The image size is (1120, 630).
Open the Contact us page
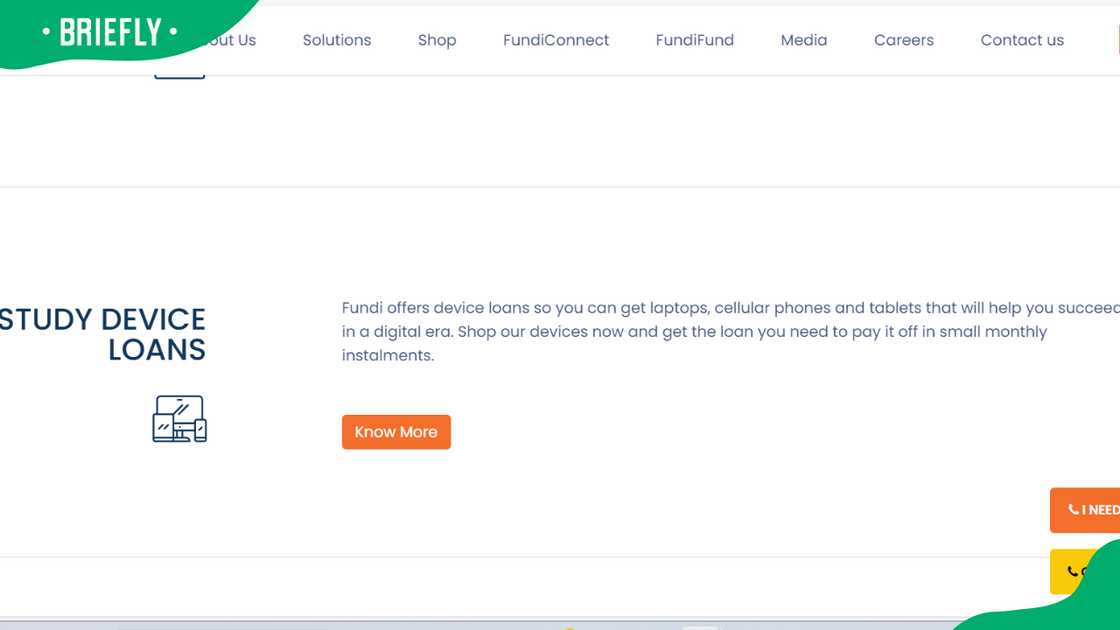pos(1021,40)
